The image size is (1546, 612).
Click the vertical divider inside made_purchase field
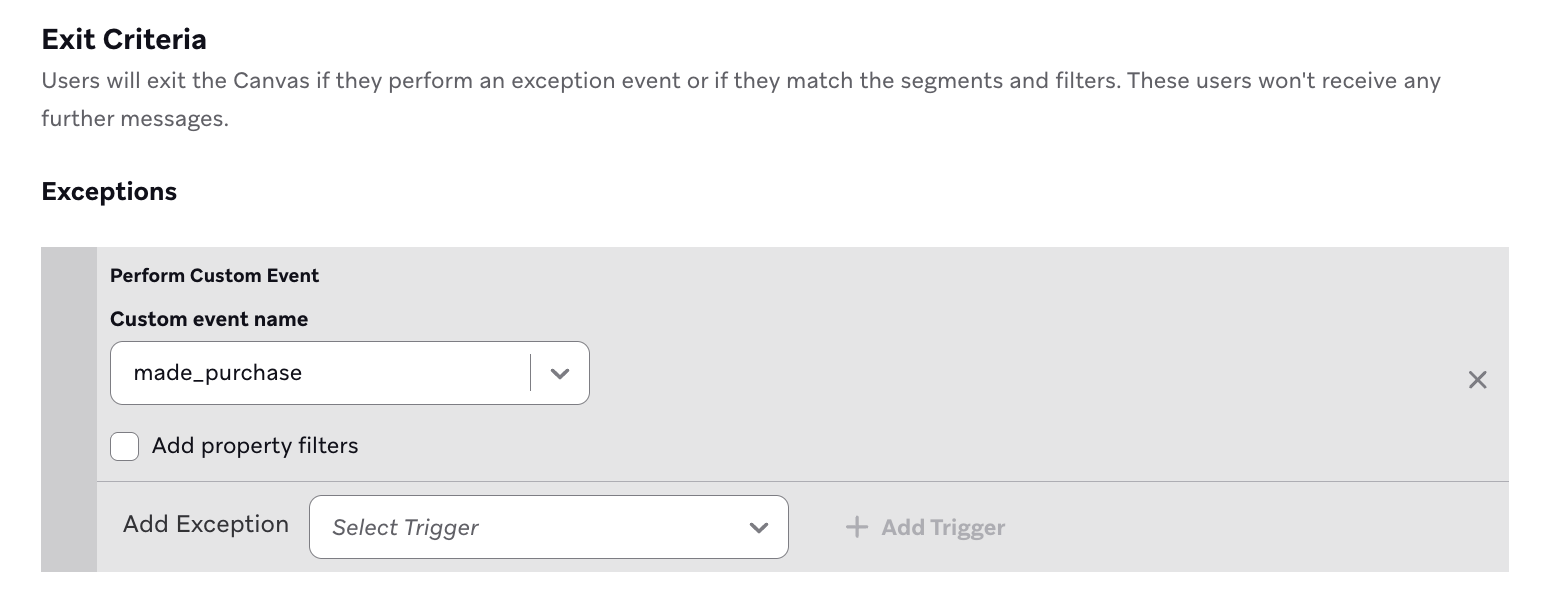[530, 373]
